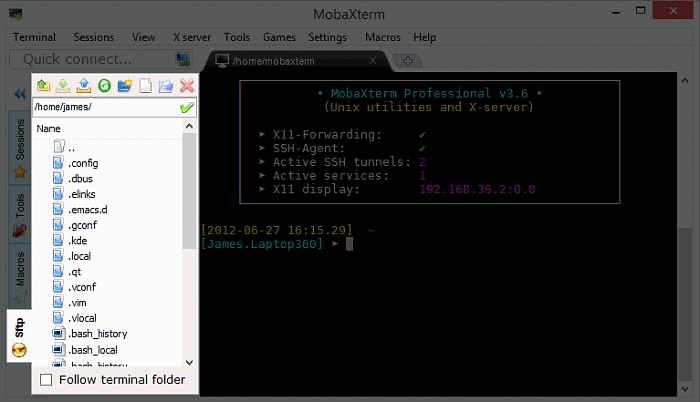Open selected file icon in SFTP toolbar

(166, 85)
